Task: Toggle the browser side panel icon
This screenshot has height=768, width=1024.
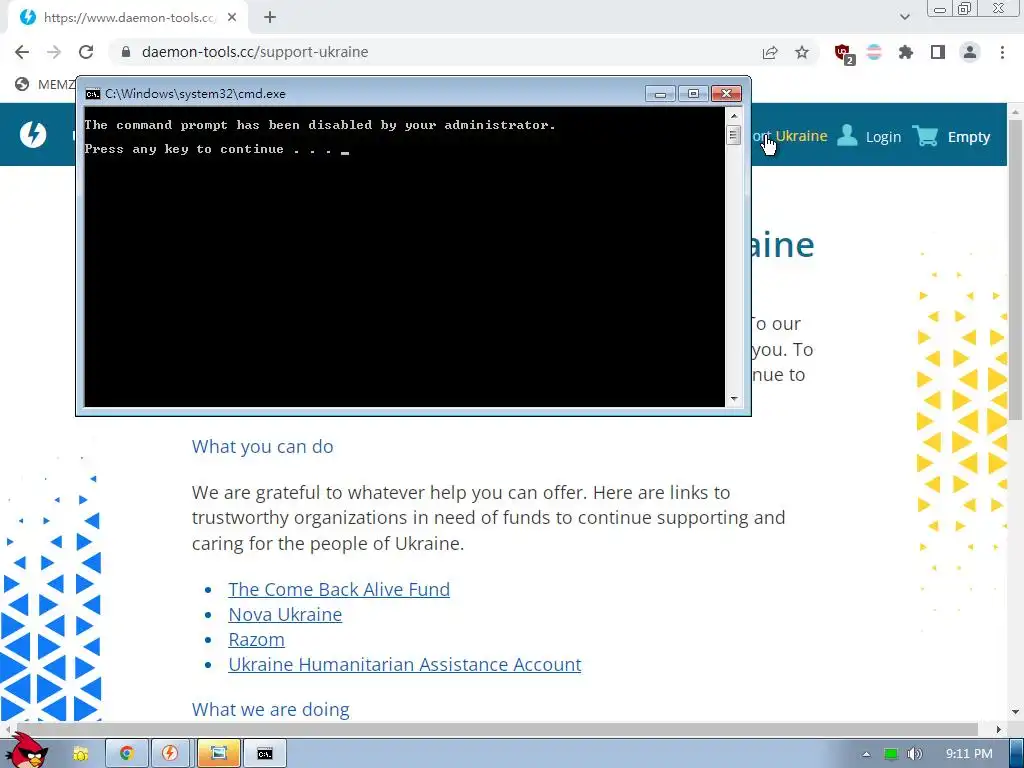Action: click(x=938, y=52)
